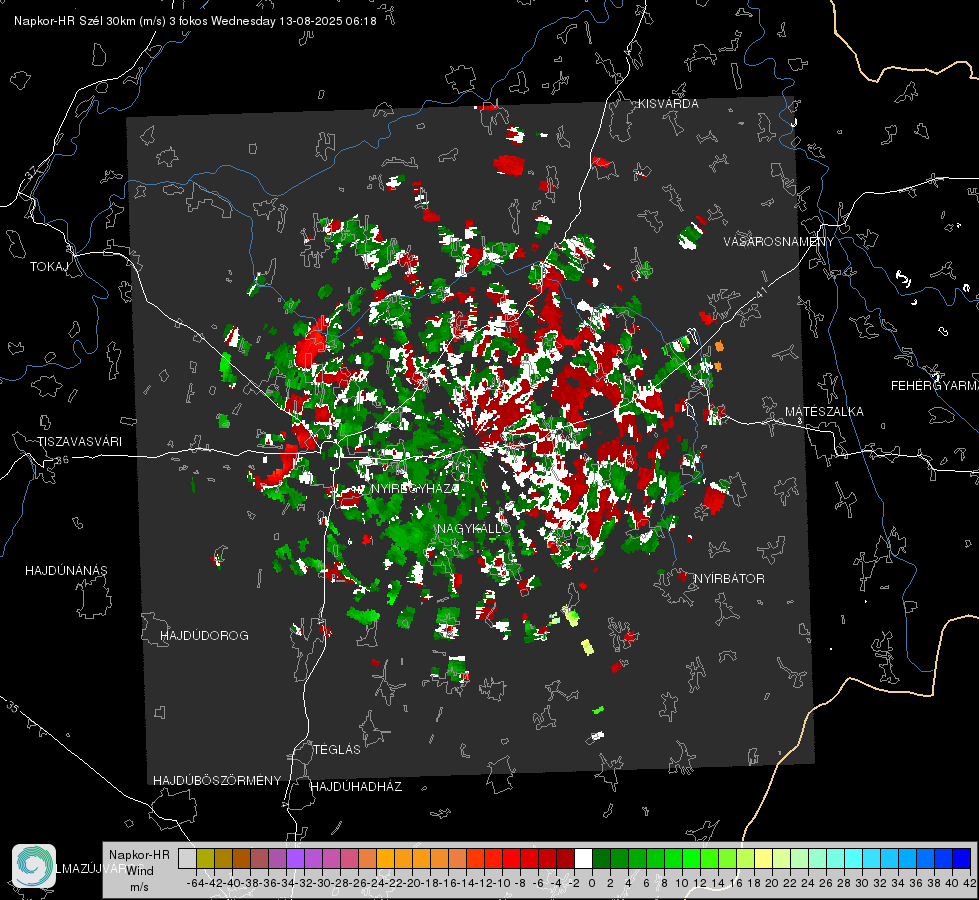Screen dimensions: 979x900
Task: Click the VÁSÁROSNAMÉNY city label
Action: click(x=779, y=242)
